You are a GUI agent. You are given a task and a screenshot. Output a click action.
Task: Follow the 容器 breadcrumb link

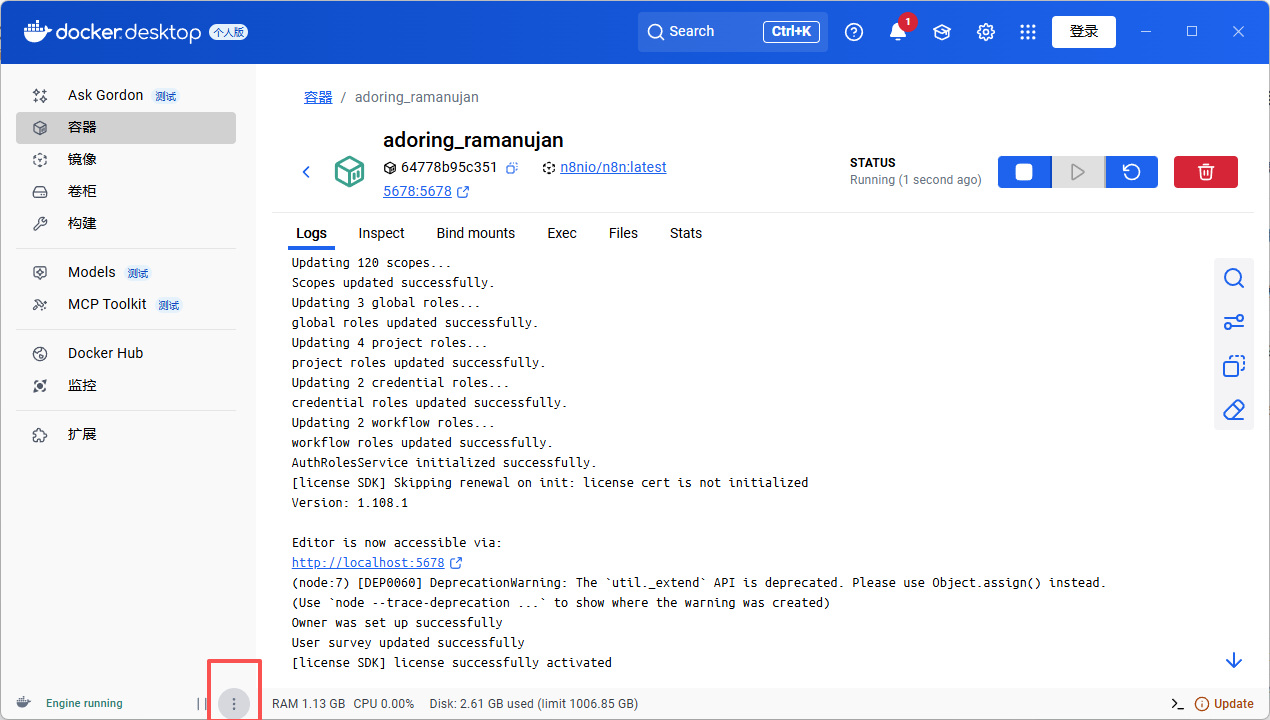pos(318,97)
